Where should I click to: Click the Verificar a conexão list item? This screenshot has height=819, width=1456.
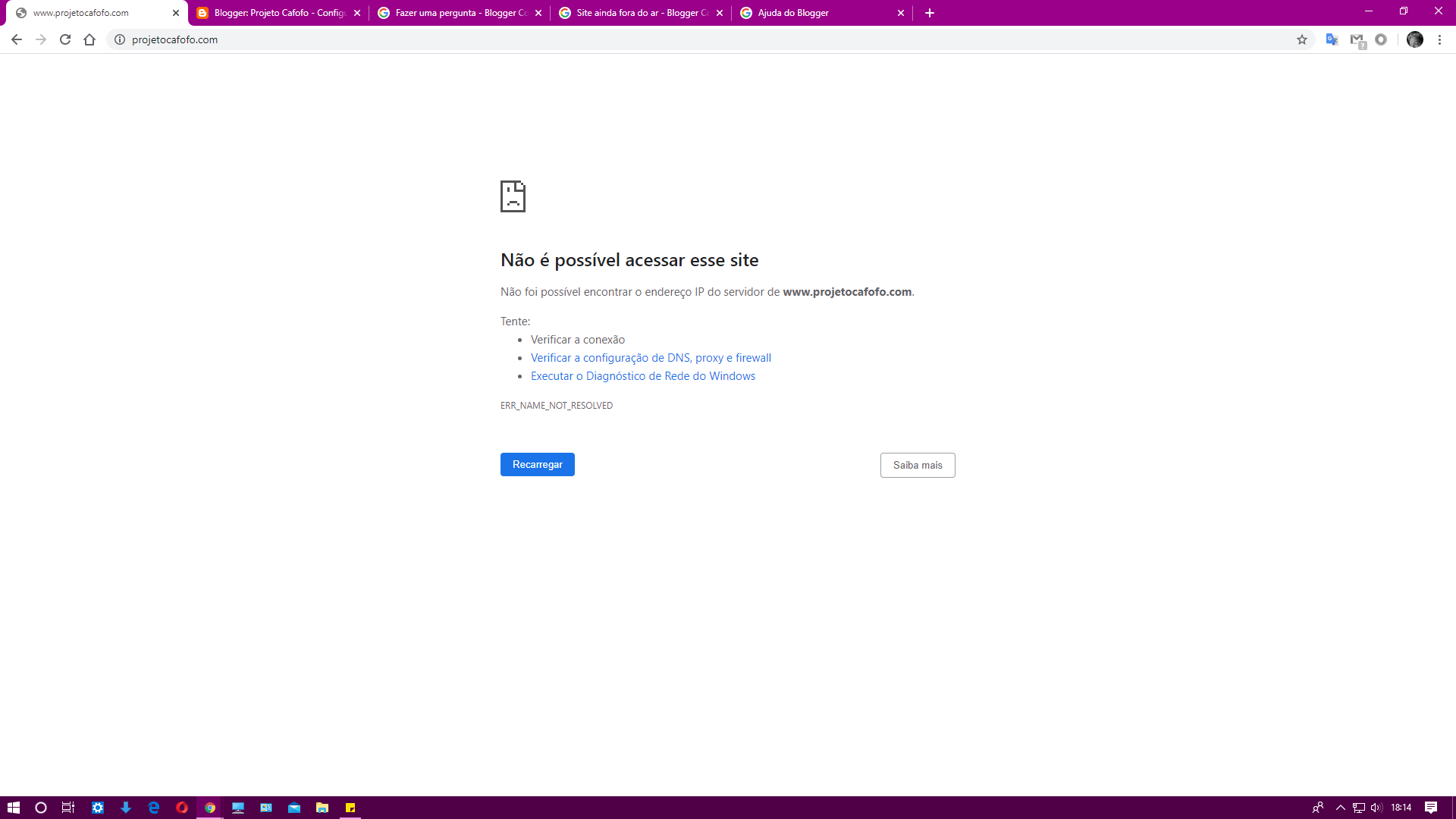point(578,340)
